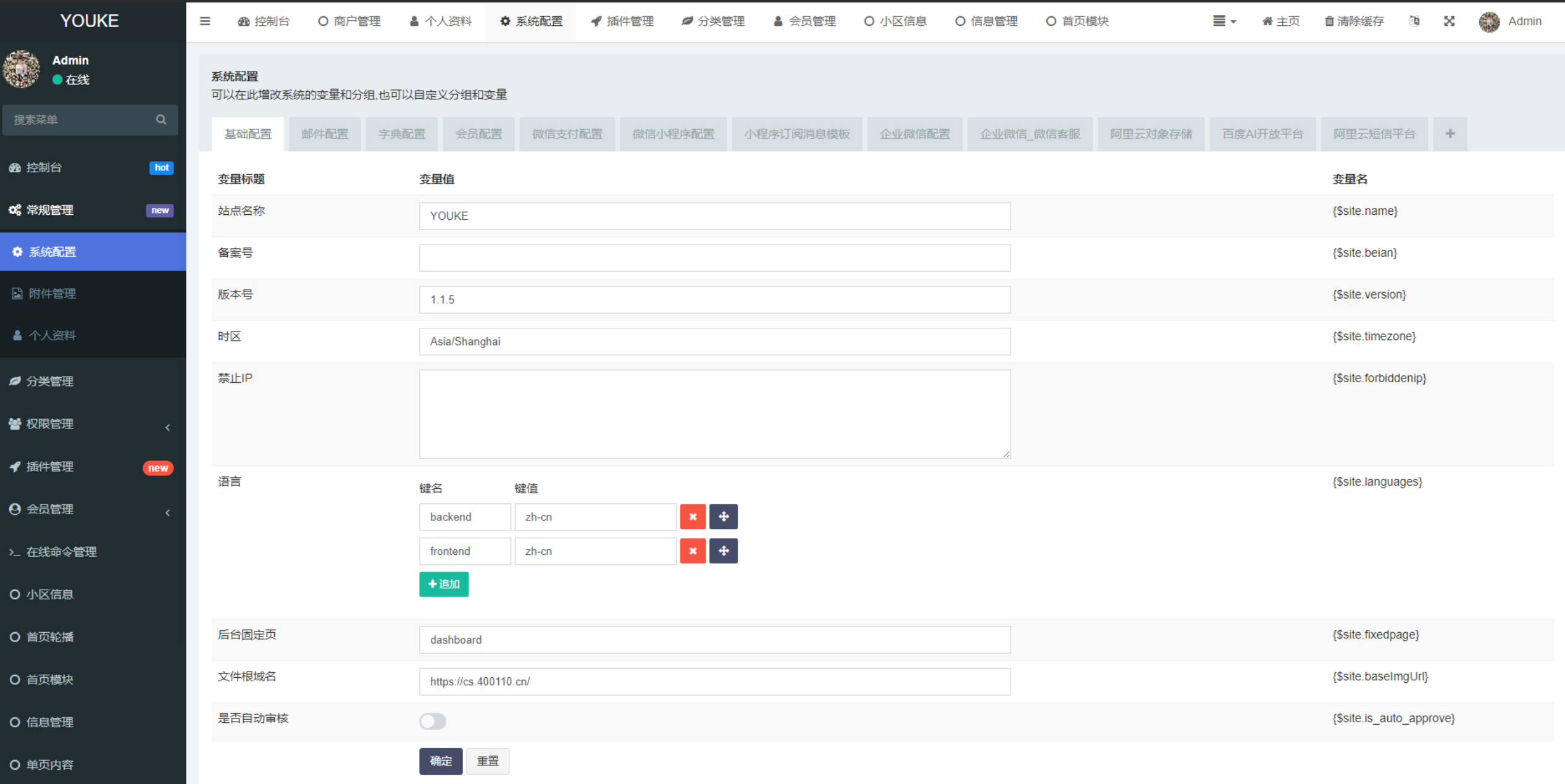
Task: Click the drag handle beside backend language row
Action: point(723,517)
